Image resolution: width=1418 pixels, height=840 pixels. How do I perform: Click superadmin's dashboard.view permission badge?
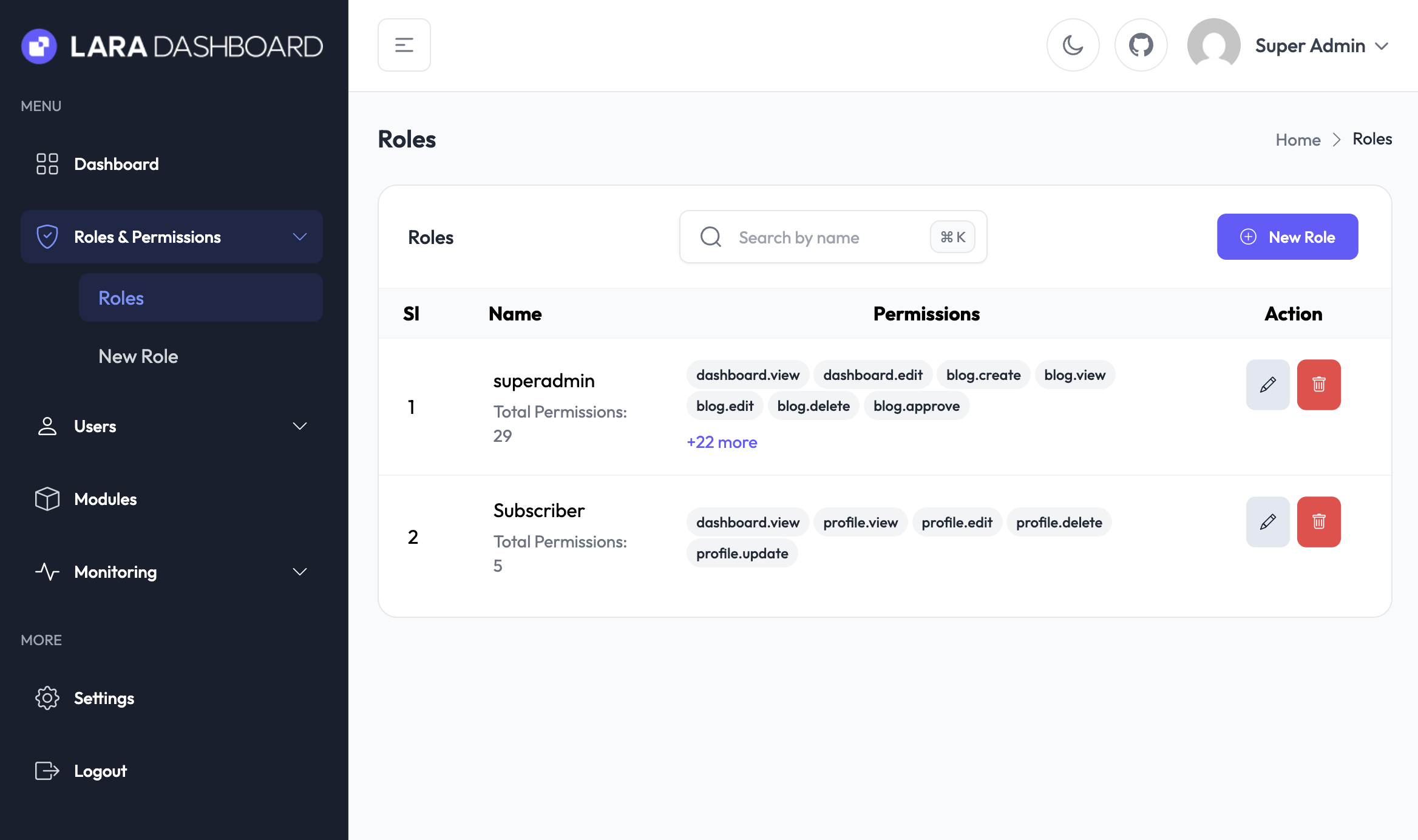point(748,375)
